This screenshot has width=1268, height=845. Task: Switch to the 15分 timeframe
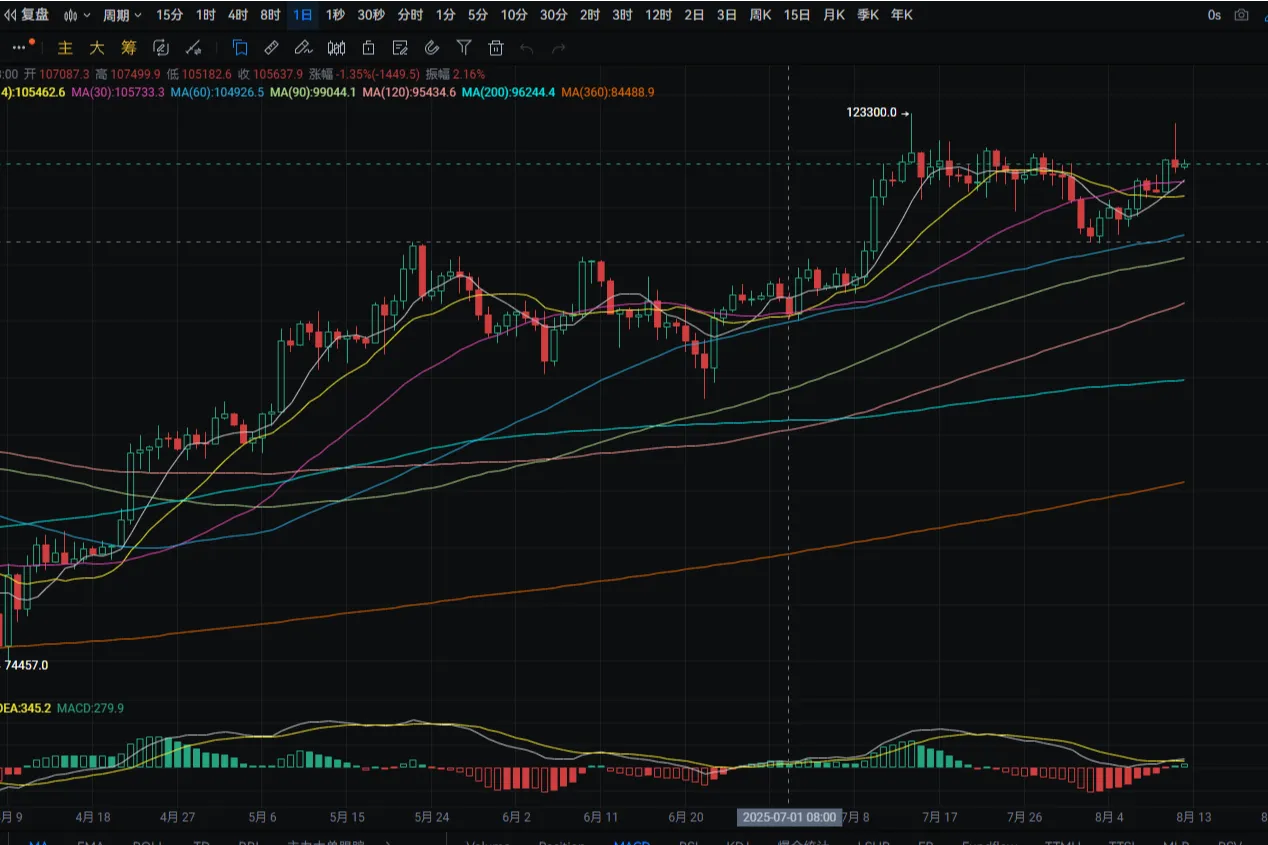(170, 15)
